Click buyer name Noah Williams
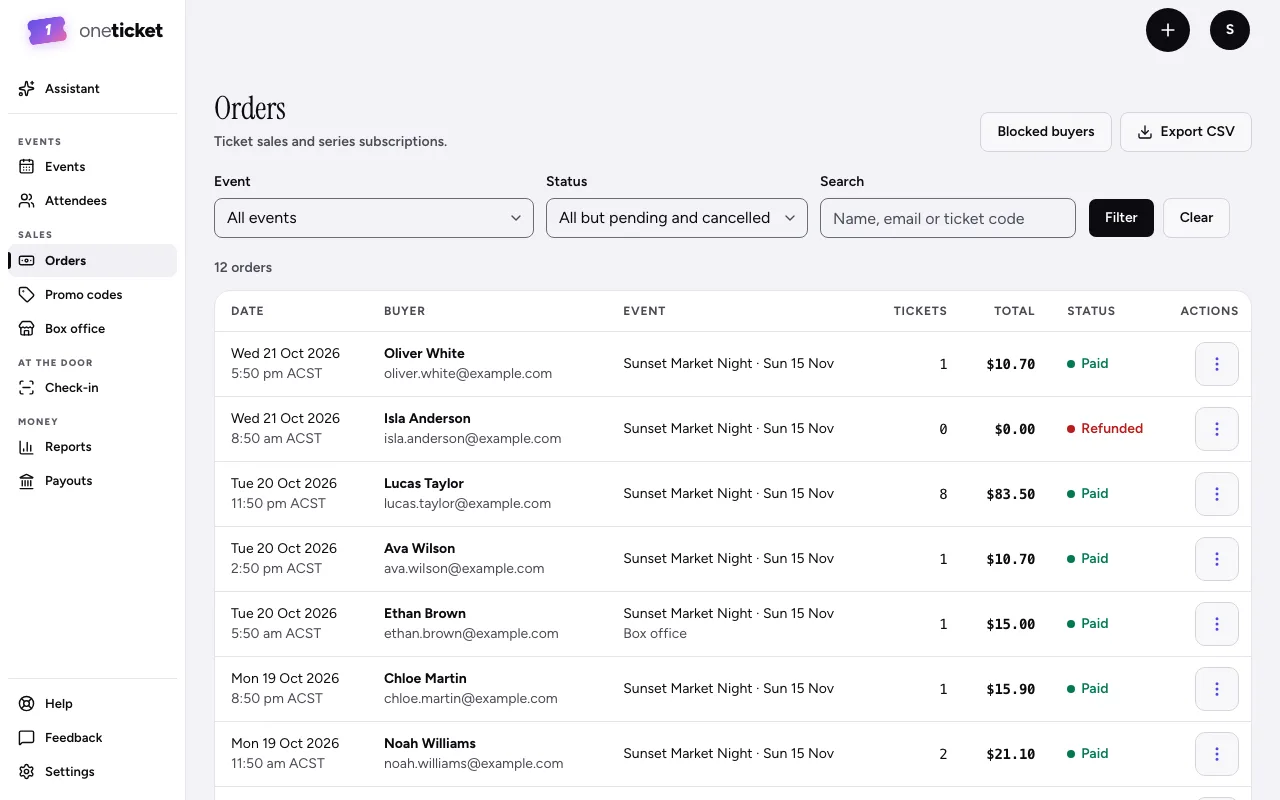1280x800 pixels. click(x=430, y=744)
